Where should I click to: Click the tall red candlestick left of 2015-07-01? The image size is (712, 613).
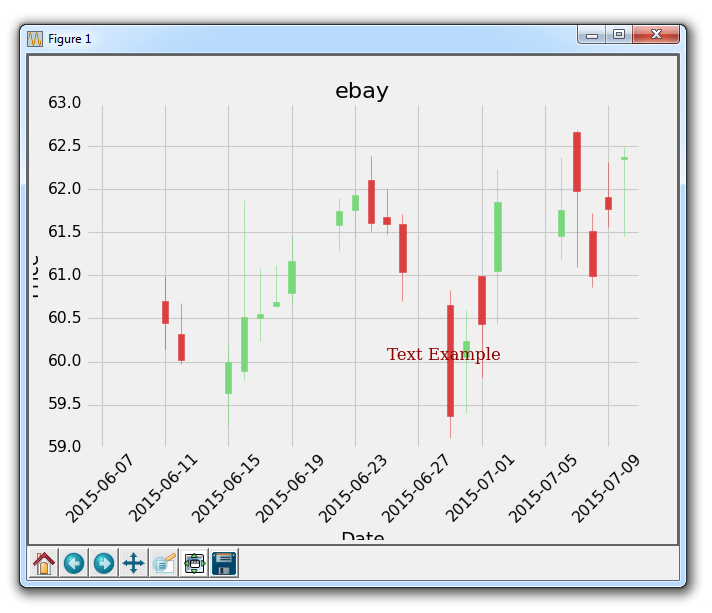point(450,360)
